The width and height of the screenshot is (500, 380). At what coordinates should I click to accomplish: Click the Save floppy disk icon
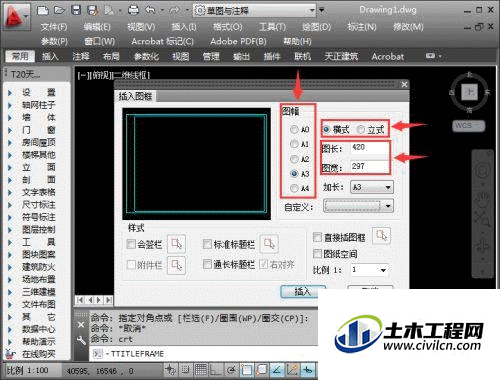(x=76, y=10)
